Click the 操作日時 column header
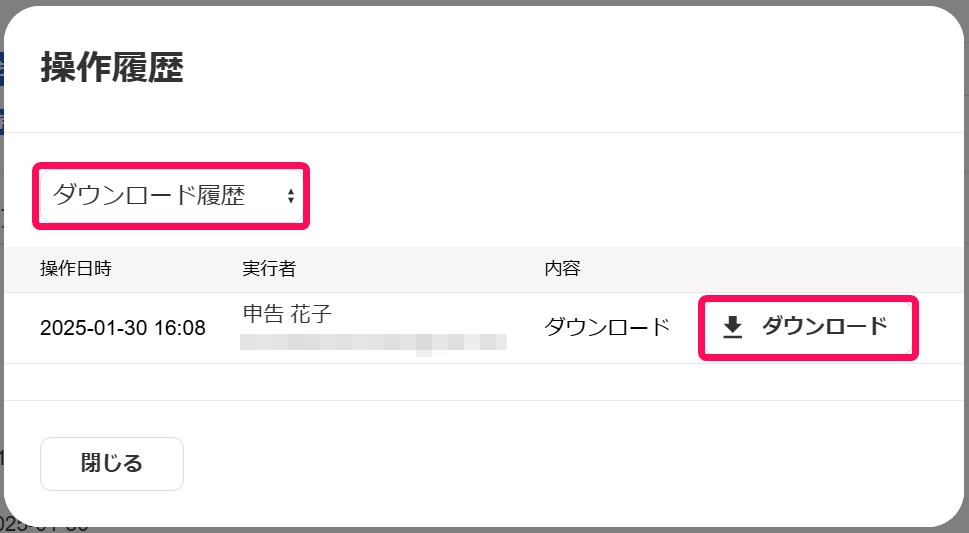This screenshot has width=969, height=533. tap(76, 269)
